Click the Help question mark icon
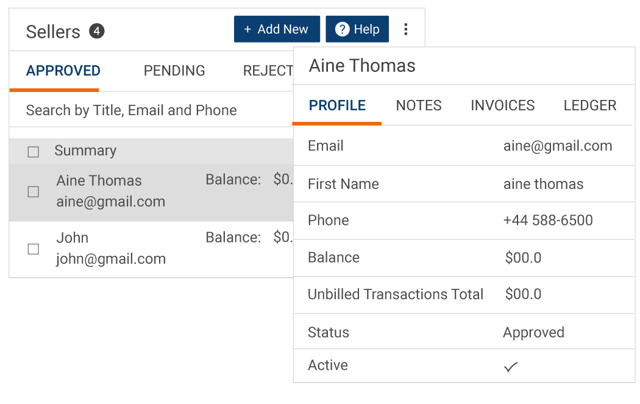 [343, 30]
